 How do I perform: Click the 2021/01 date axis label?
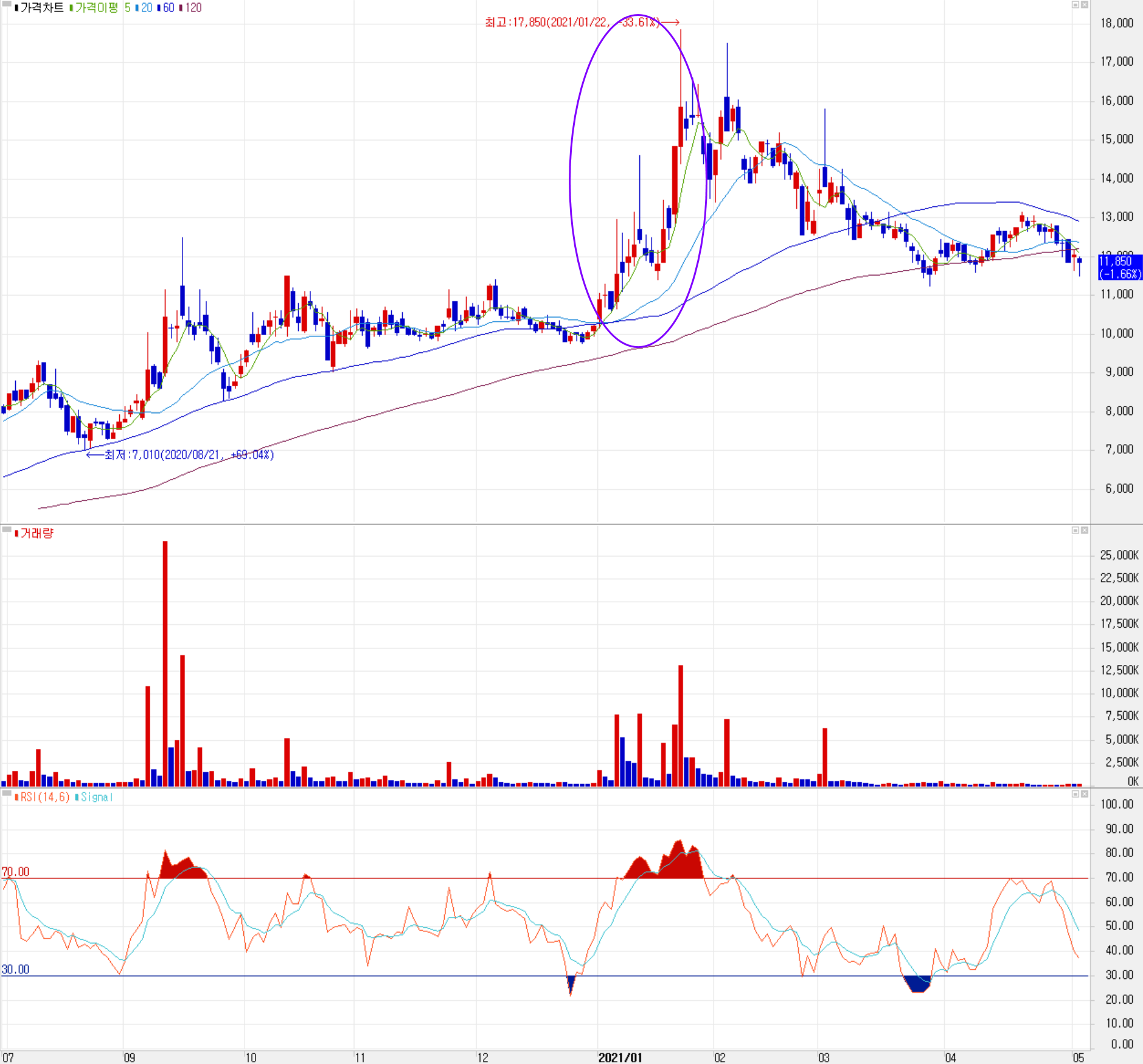620,1058
